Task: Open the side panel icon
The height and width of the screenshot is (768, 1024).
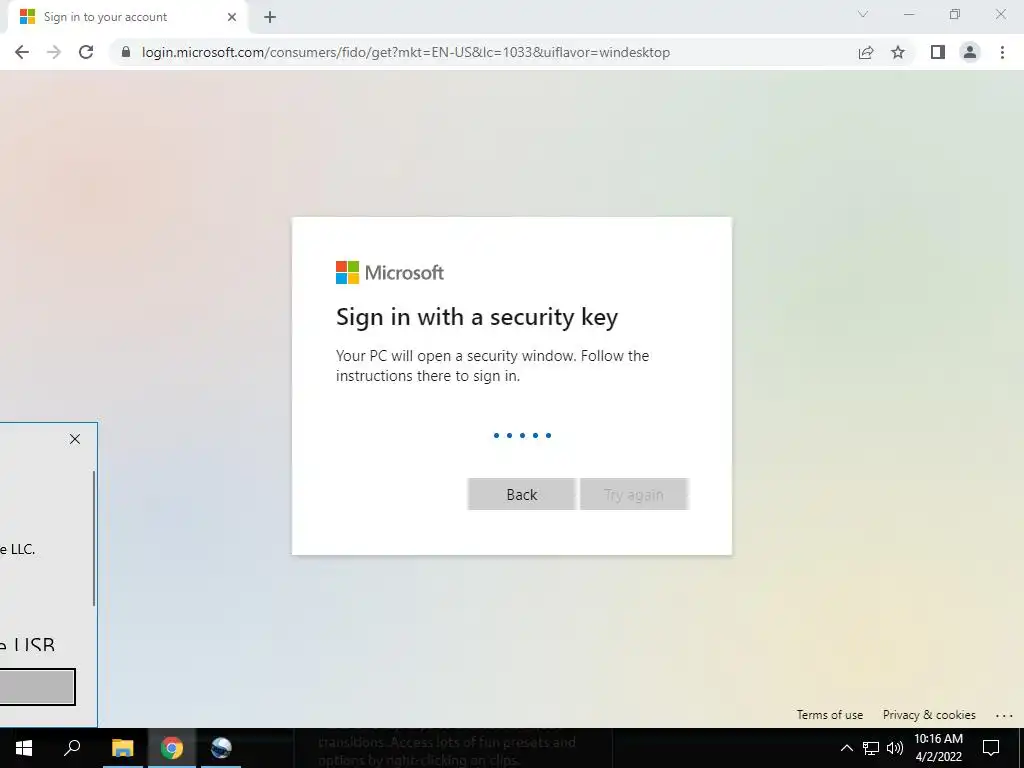Action: pyautogui.click(x=938, y=52)
